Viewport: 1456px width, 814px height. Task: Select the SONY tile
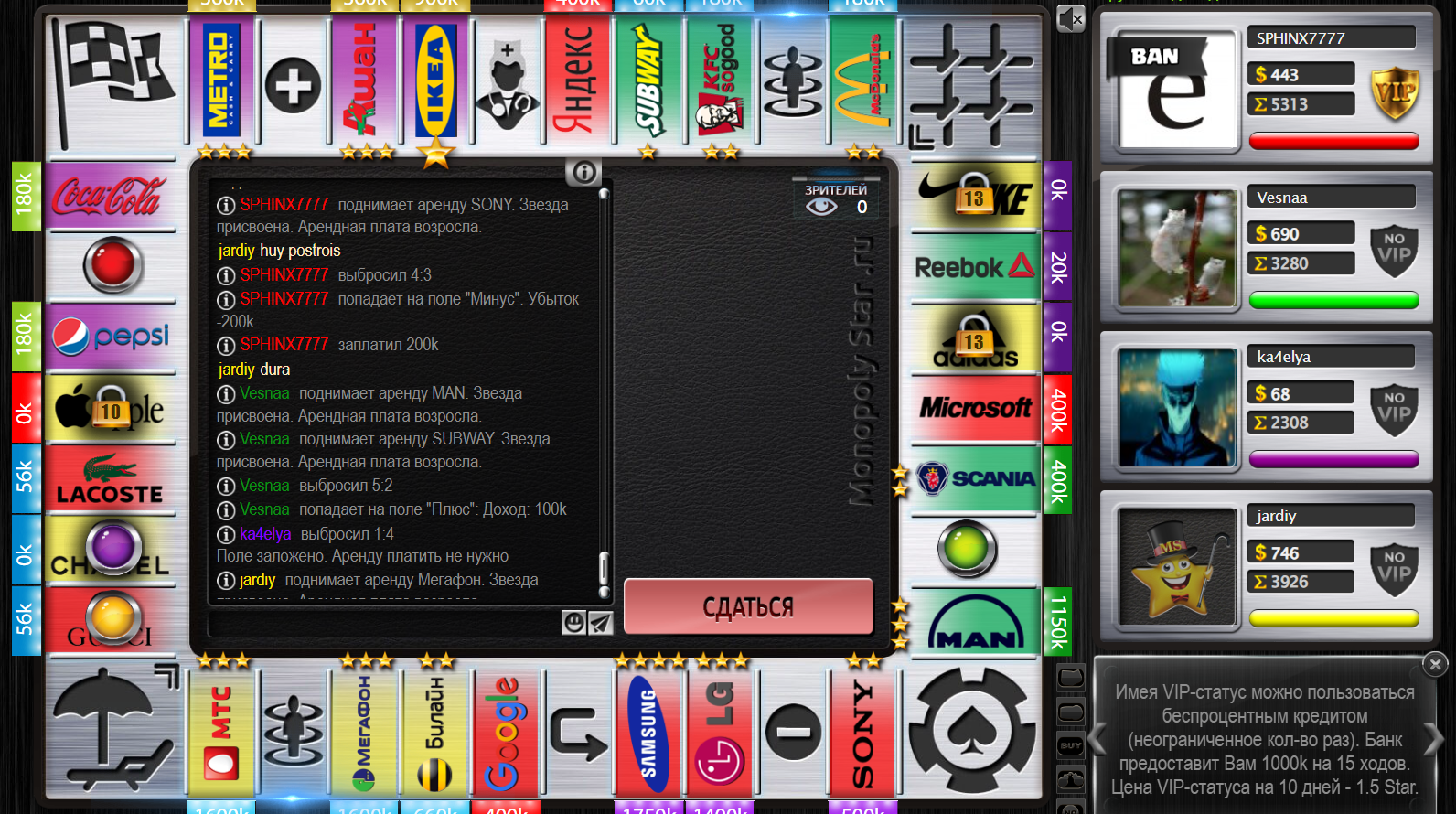click(862, 732)
